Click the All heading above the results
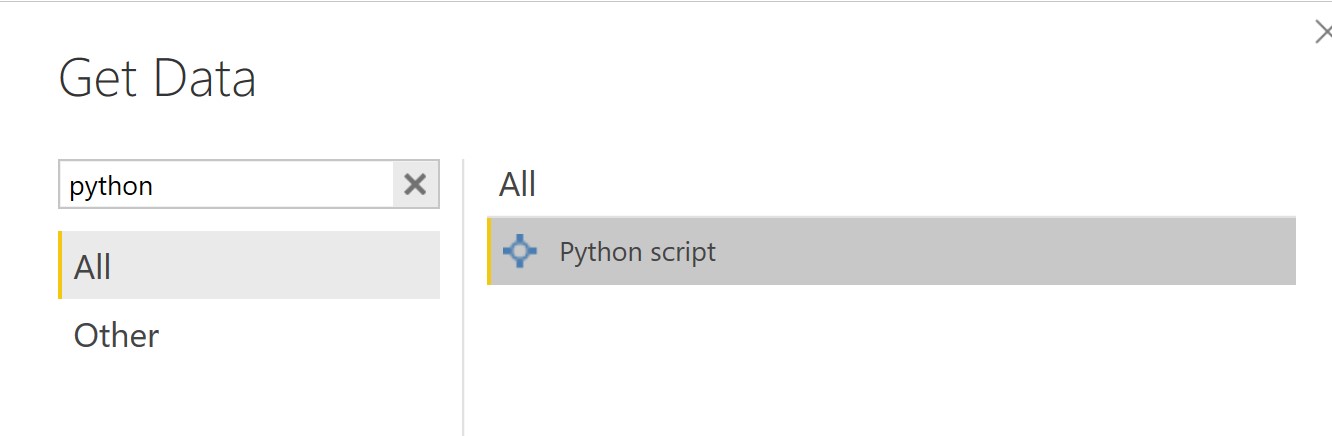The image size is (1332, 436). click(x=518, y=184)
